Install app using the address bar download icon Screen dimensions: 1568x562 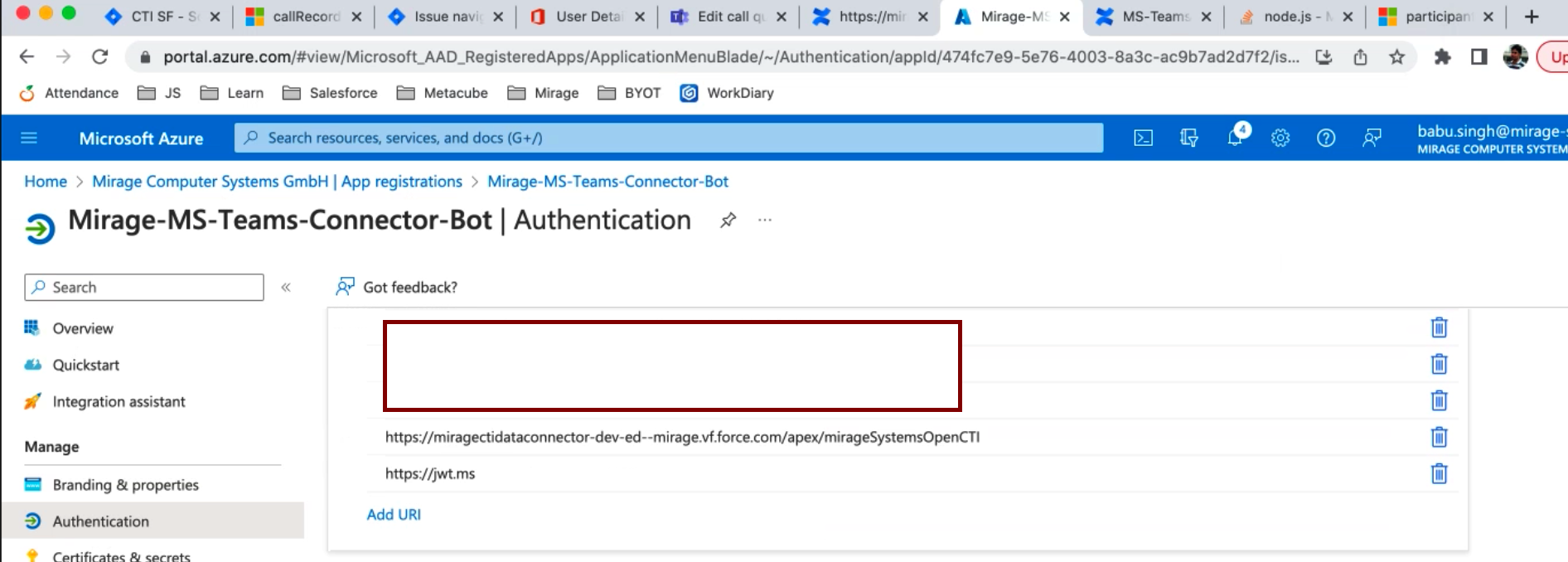(1324, 56)
